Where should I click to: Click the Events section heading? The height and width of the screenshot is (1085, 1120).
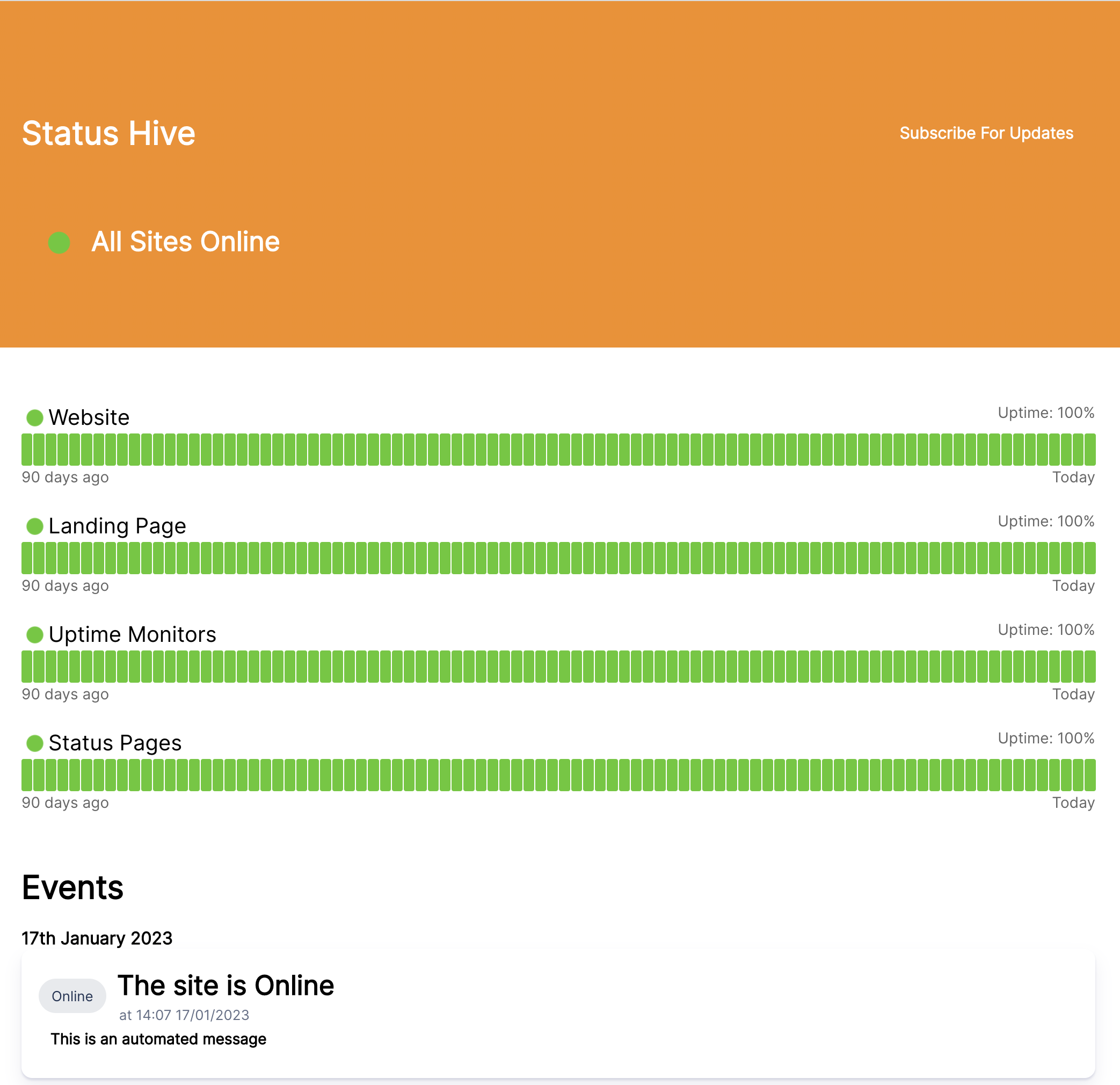pos(72,888)
